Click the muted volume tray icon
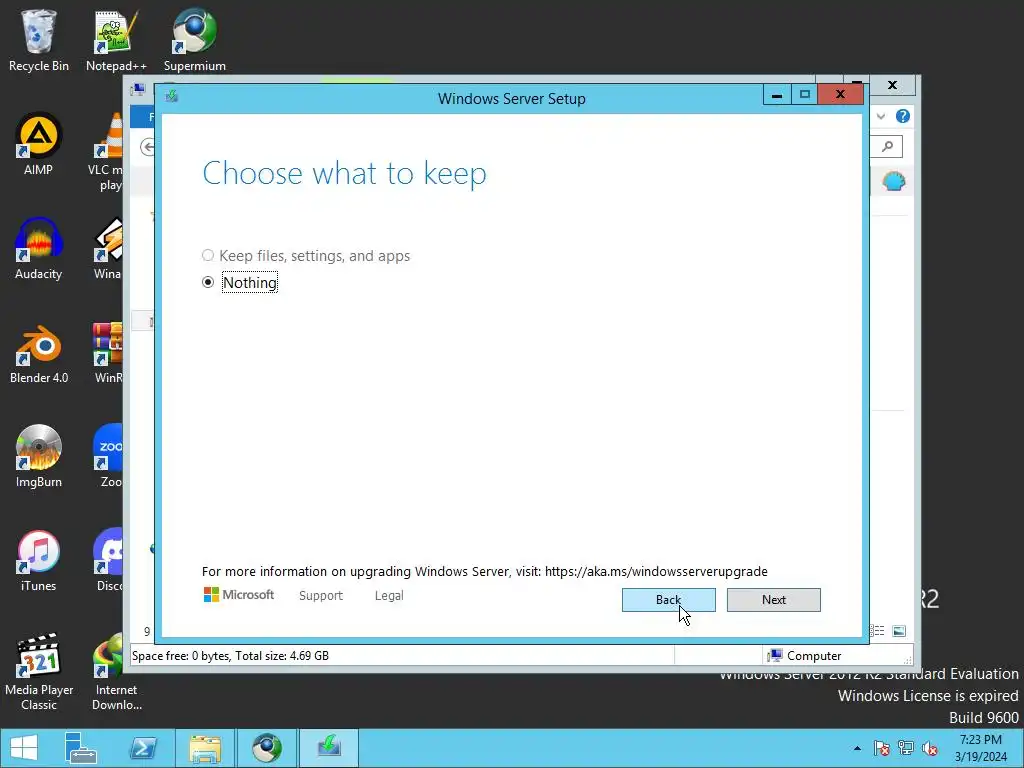 pyautogui.click(x=930, y=748)
